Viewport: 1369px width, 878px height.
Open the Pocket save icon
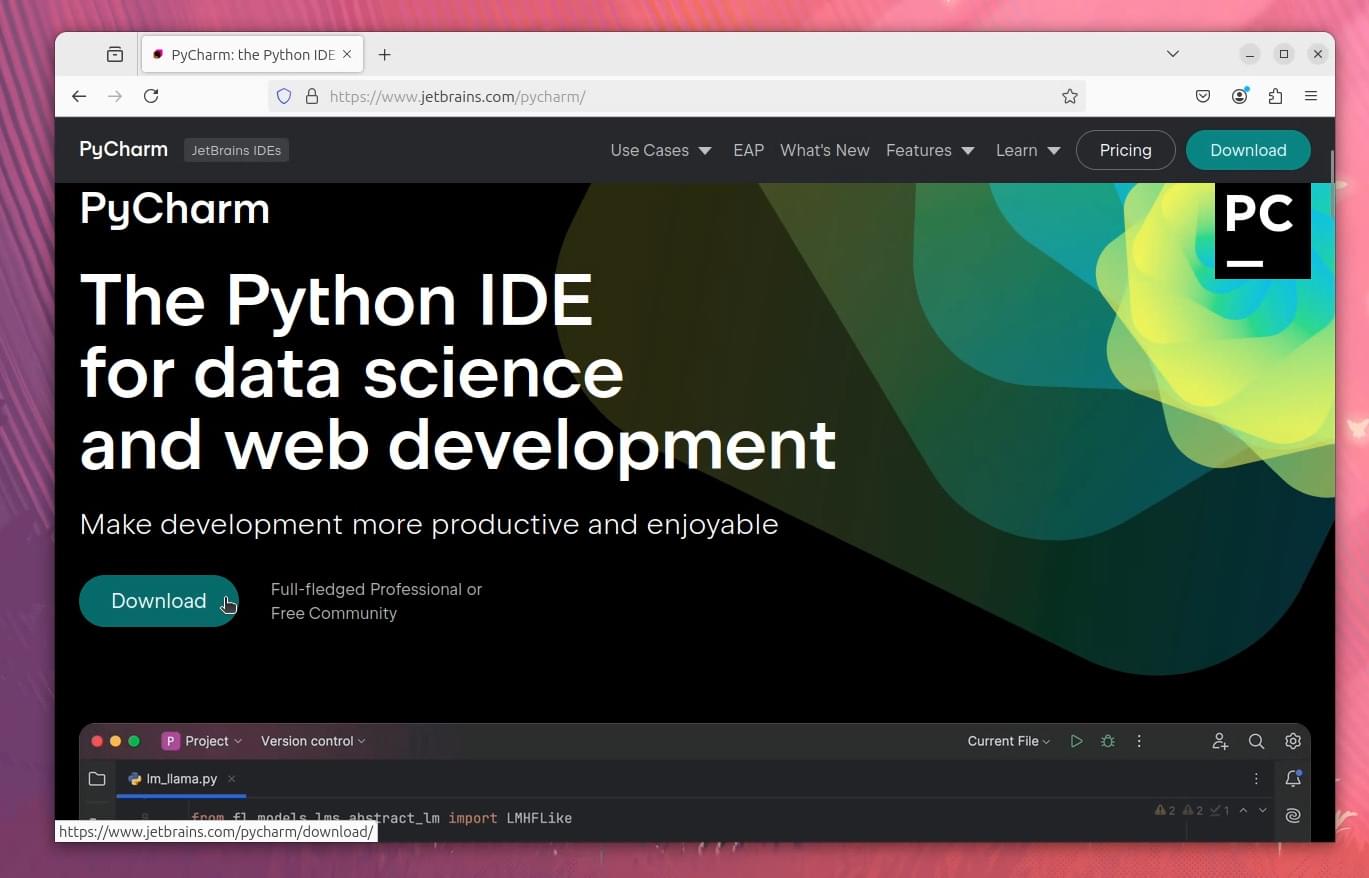[1203, 96]
